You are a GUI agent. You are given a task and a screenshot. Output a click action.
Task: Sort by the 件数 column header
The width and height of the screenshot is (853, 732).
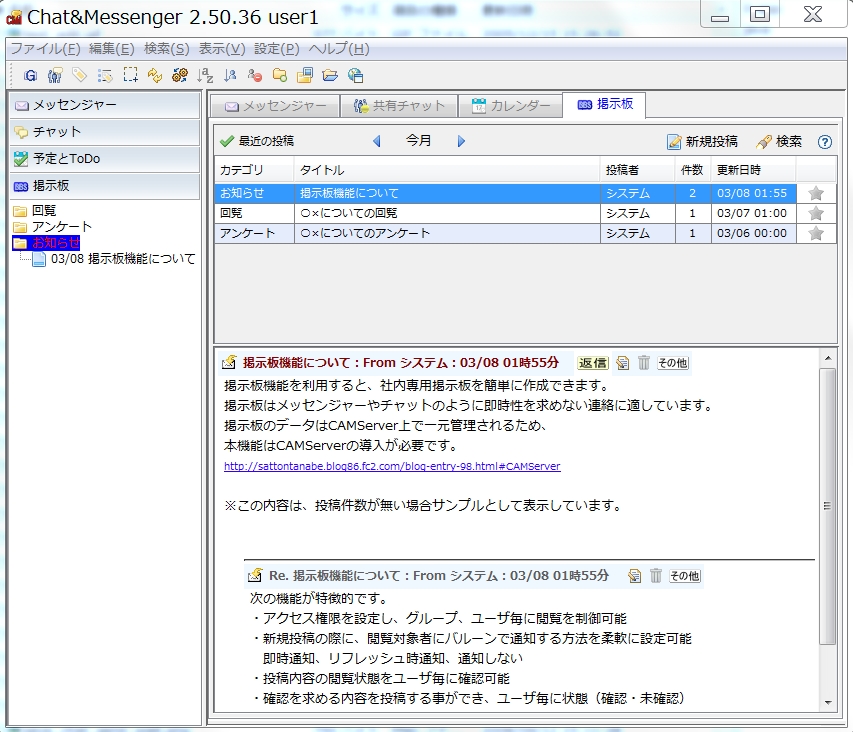[693, 170]
